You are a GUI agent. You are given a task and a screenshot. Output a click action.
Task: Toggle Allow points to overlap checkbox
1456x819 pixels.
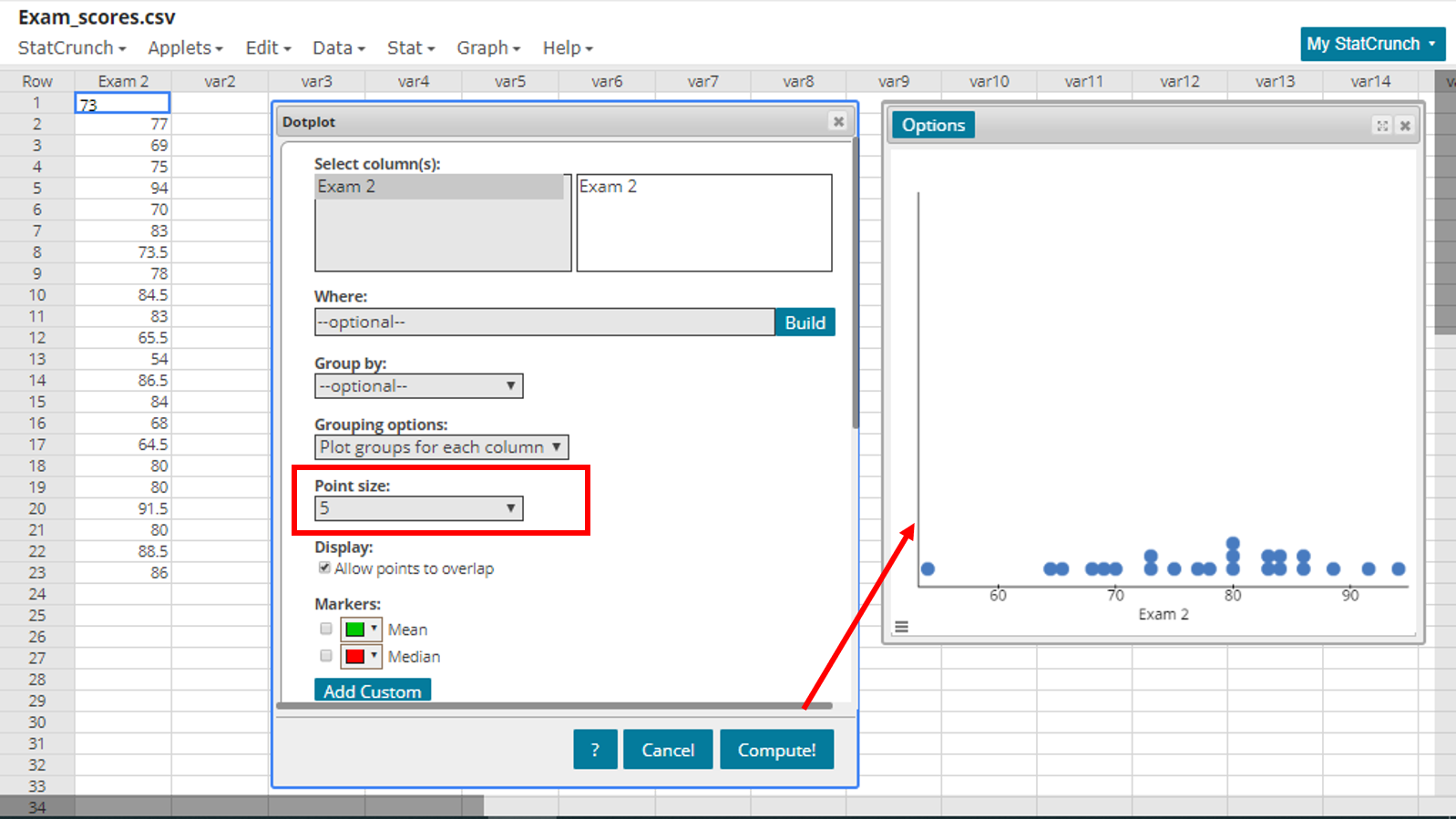pyautogui.click(x=324, y=568)
